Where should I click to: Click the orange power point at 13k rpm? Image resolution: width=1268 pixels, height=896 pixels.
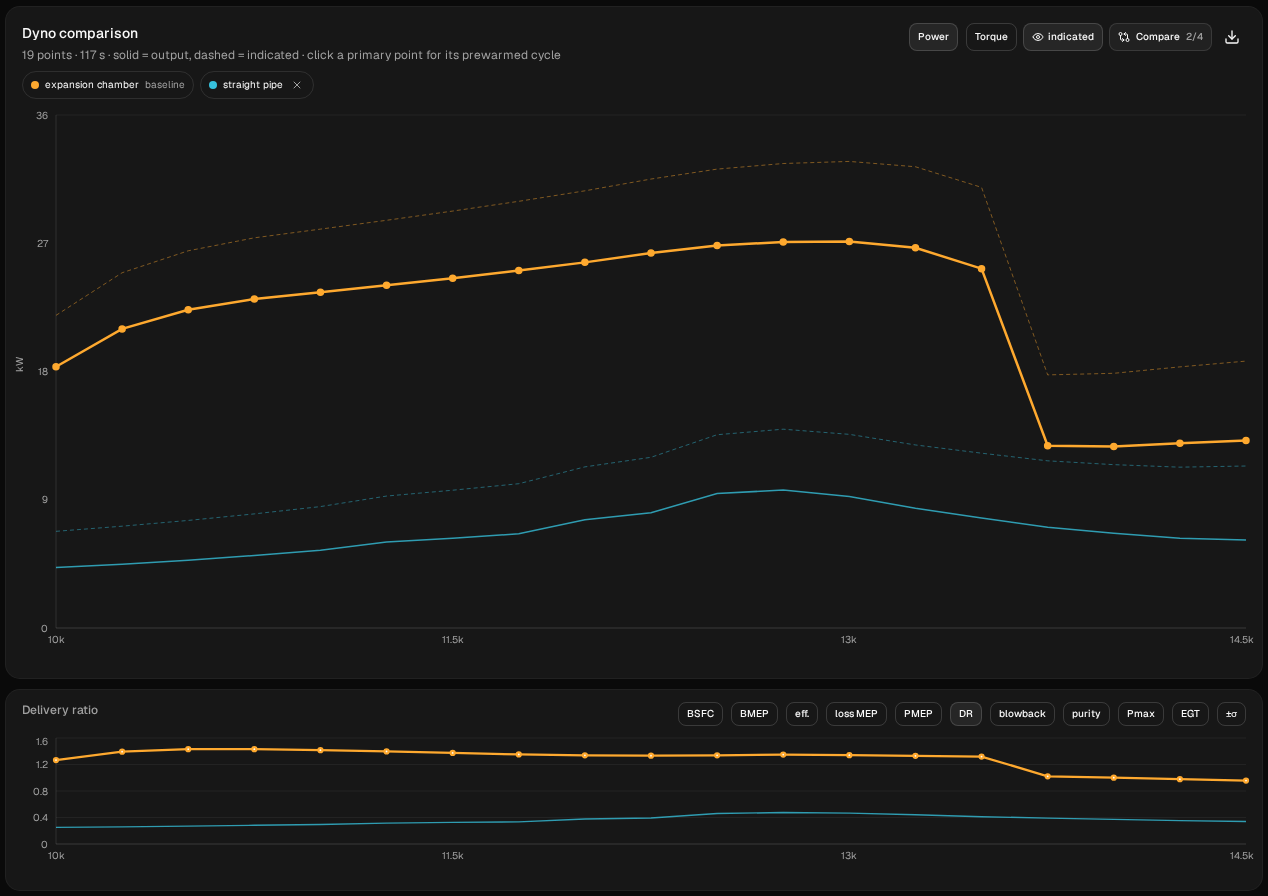tap(849, 241)
